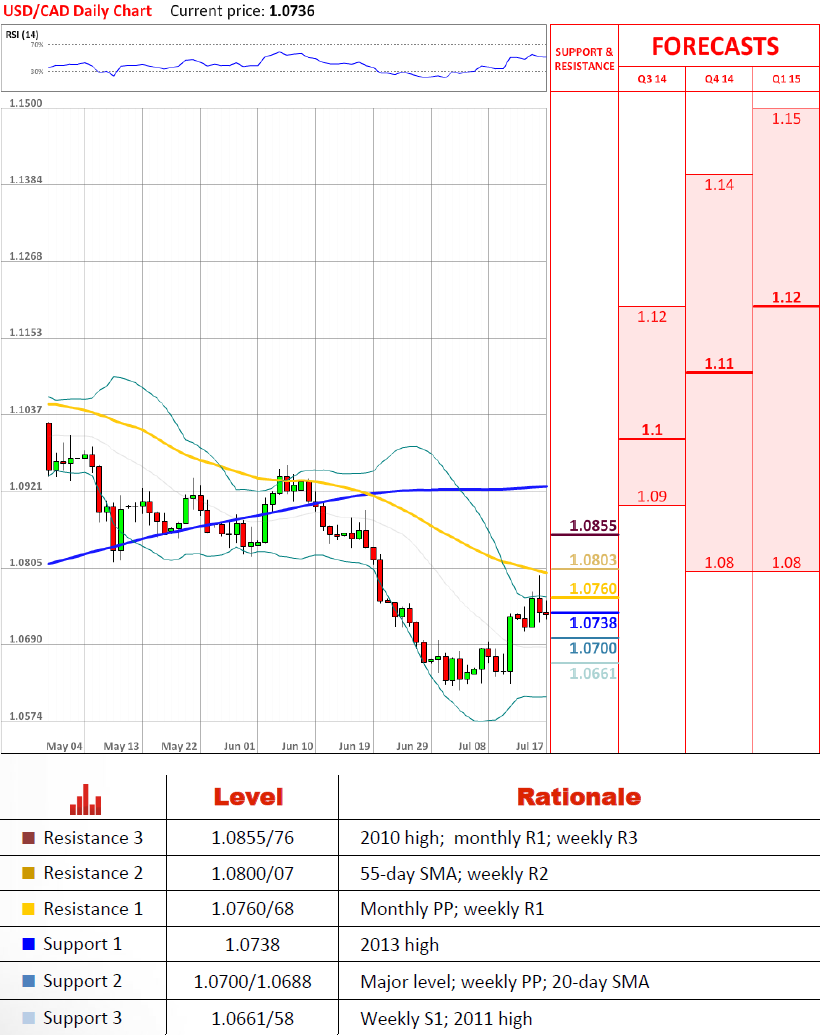Click the 1.1500 price axis label
Image resolution: width=820 pixels, height=1035 pixels.
pyautogui.click(x=26, y=104)
